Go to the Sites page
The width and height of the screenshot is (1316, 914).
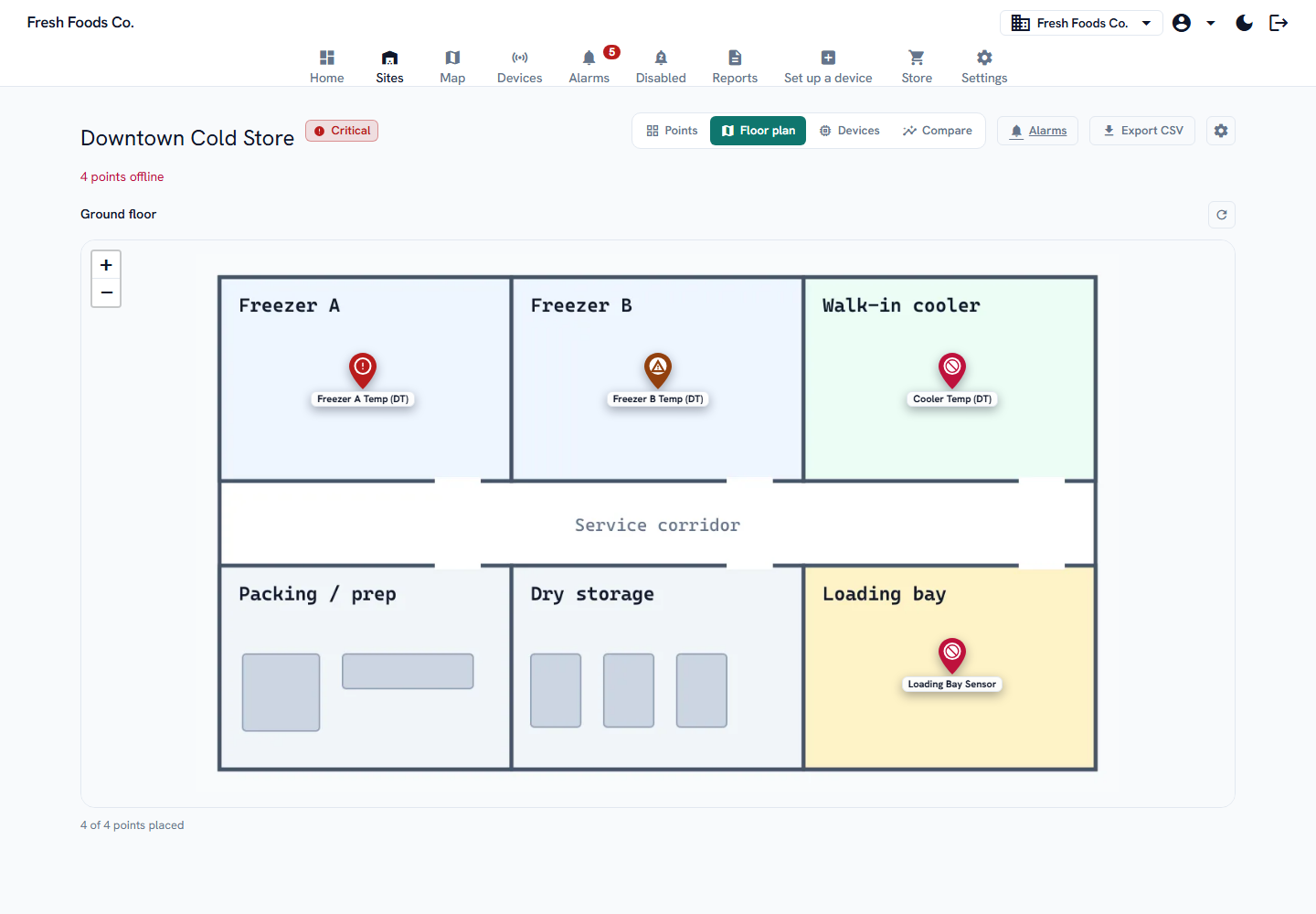[389, 67]
